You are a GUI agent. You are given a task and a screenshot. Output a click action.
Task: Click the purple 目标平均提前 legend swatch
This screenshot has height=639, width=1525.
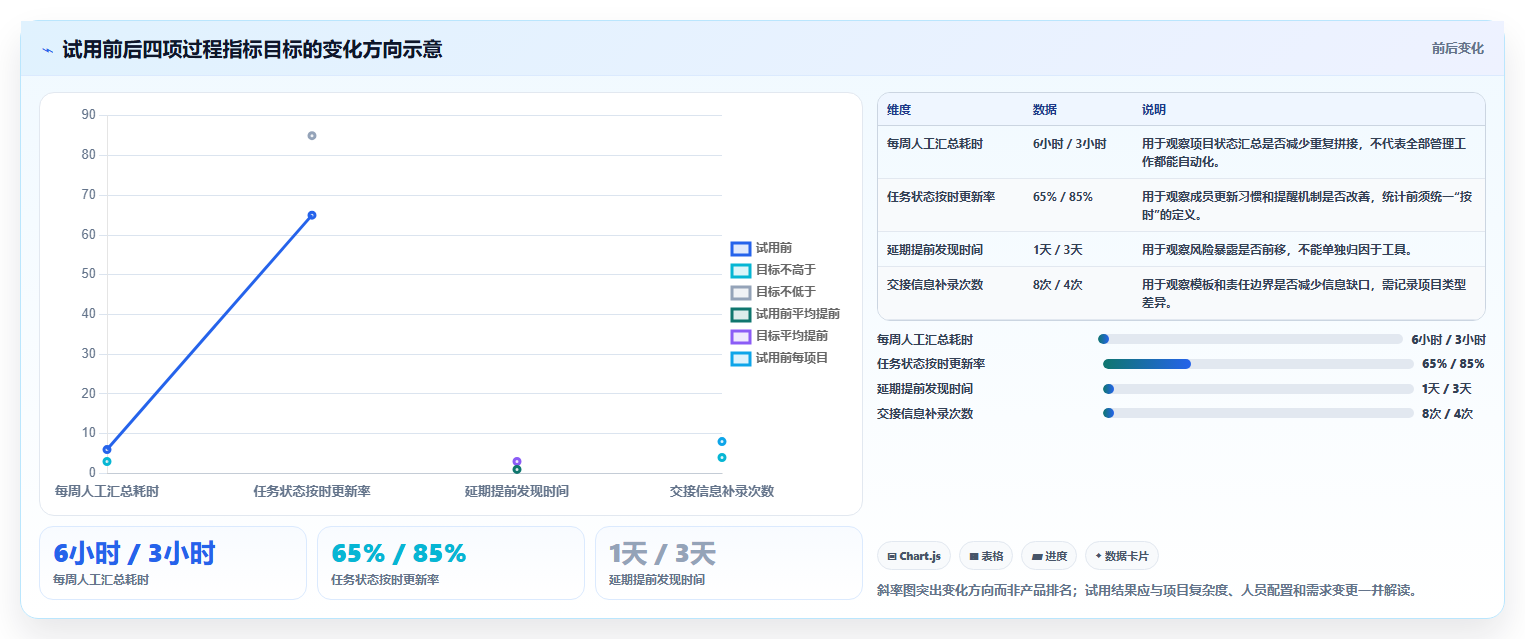click(741, 337)
